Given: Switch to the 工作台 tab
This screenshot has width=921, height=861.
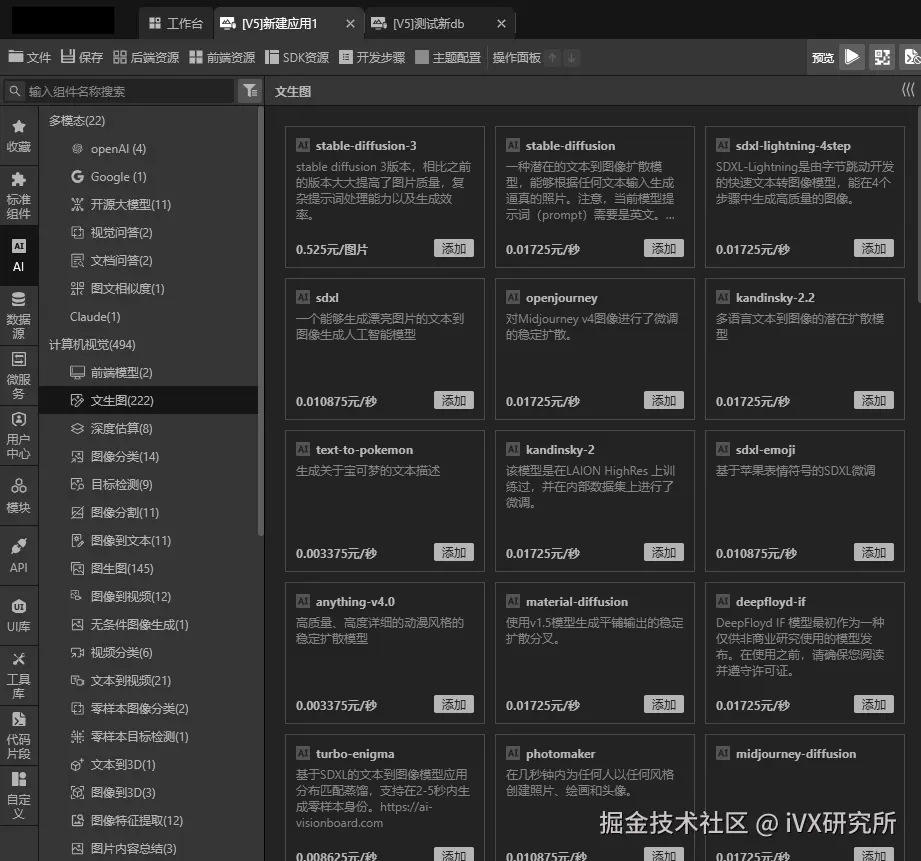Looking at the screenshot, I should pyautogui.click(x=176, y=22).
